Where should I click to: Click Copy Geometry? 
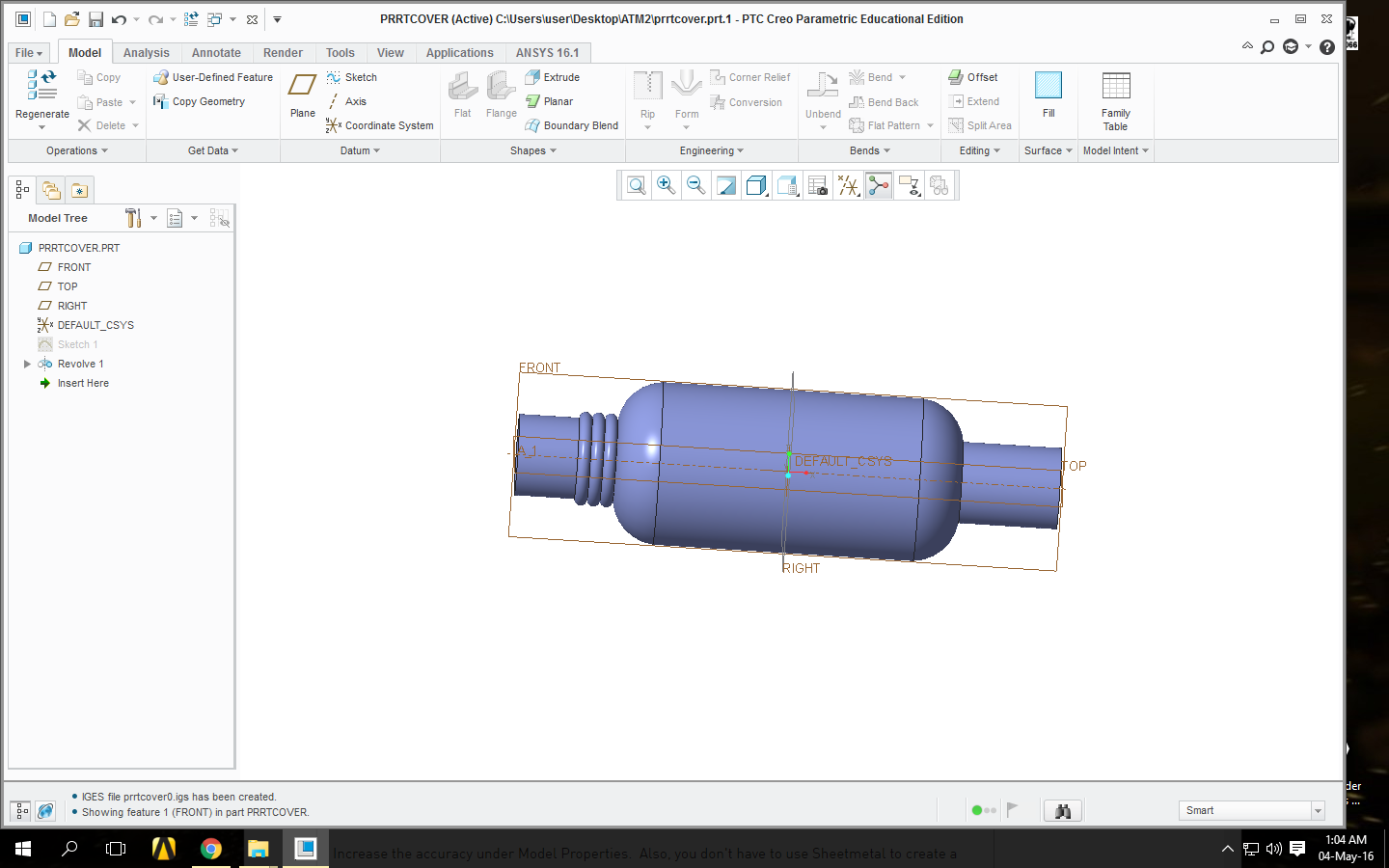tap(200, 101)
